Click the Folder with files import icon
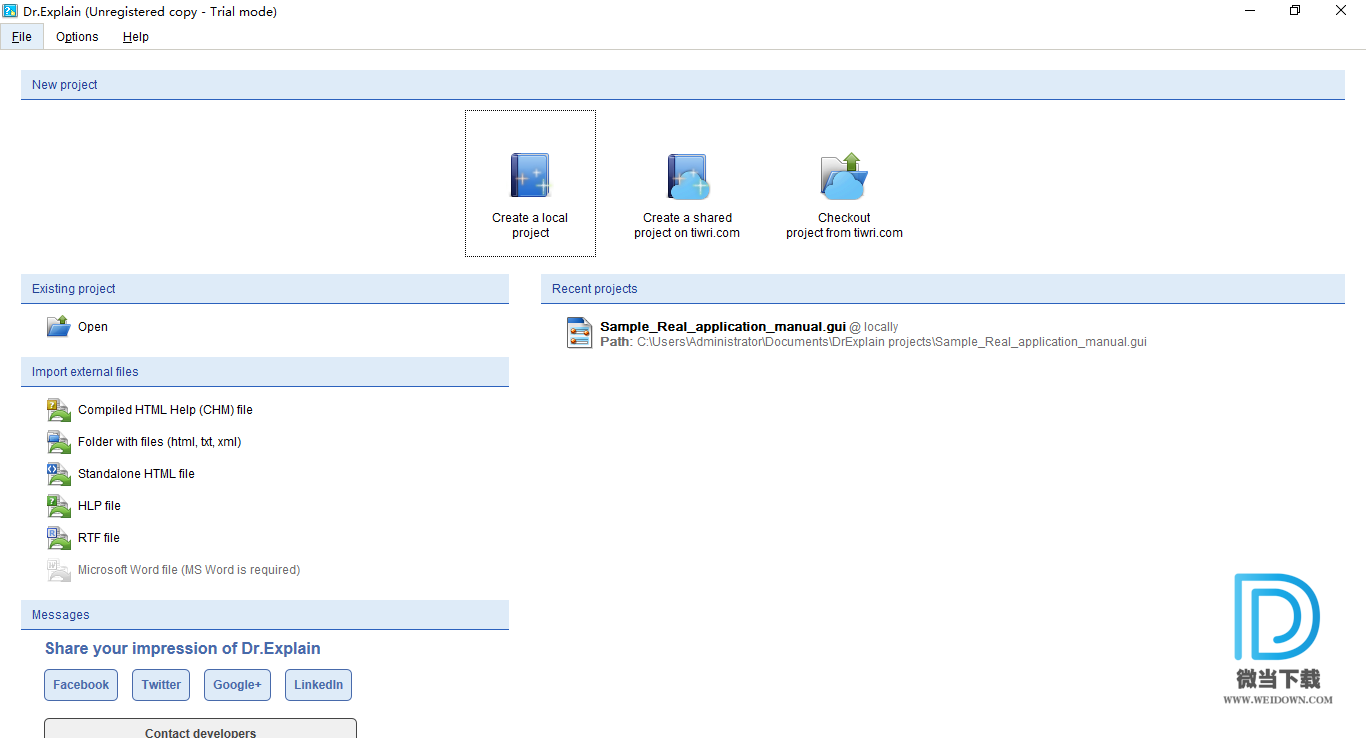Screen dimensions: 1366x738 pos(59,441)
